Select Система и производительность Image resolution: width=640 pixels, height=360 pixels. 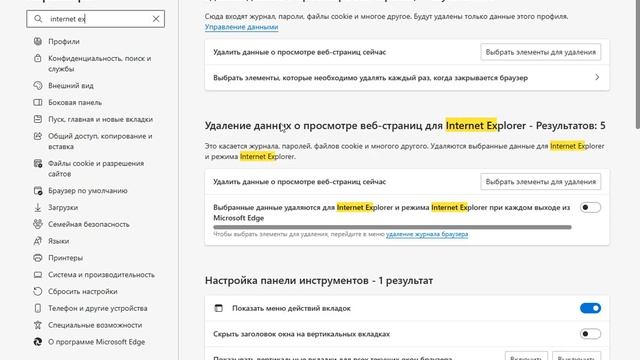[x=101, y=275]
